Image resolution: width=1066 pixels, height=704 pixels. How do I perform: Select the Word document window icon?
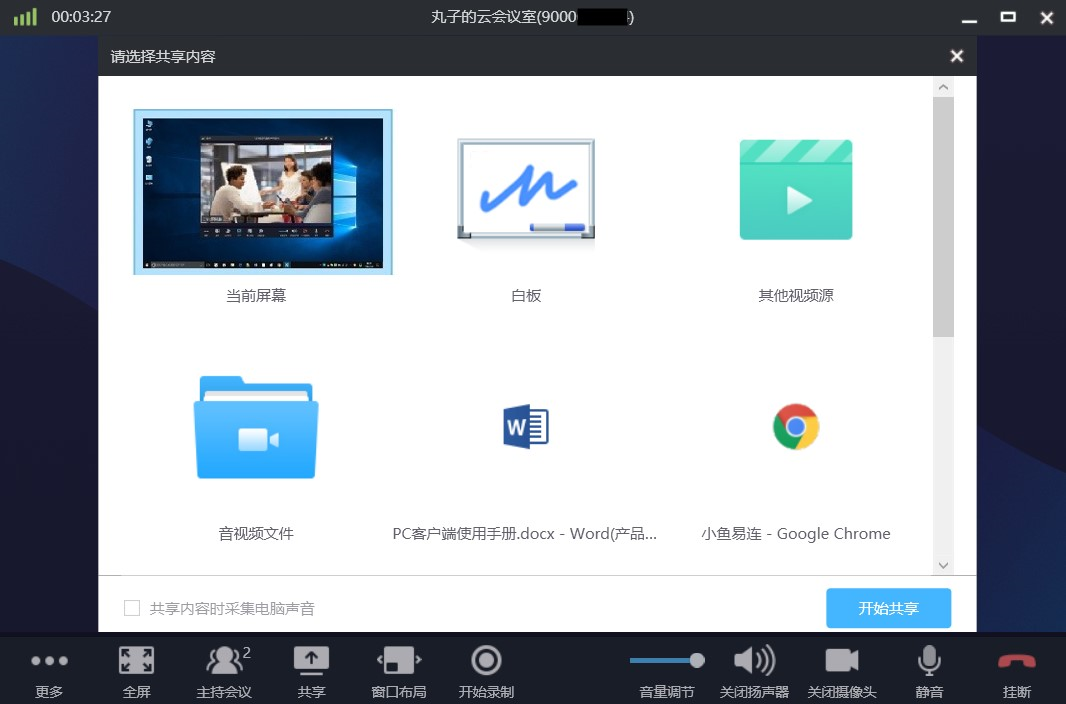pos(526,427)
